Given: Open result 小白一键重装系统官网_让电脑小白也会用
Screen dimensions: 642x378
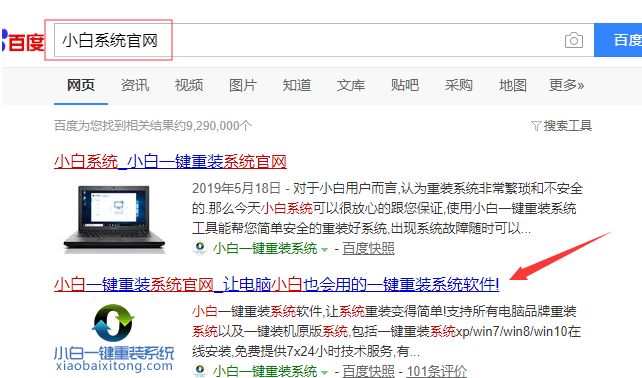Looking at the screenshot, I should tap(276, 284).
